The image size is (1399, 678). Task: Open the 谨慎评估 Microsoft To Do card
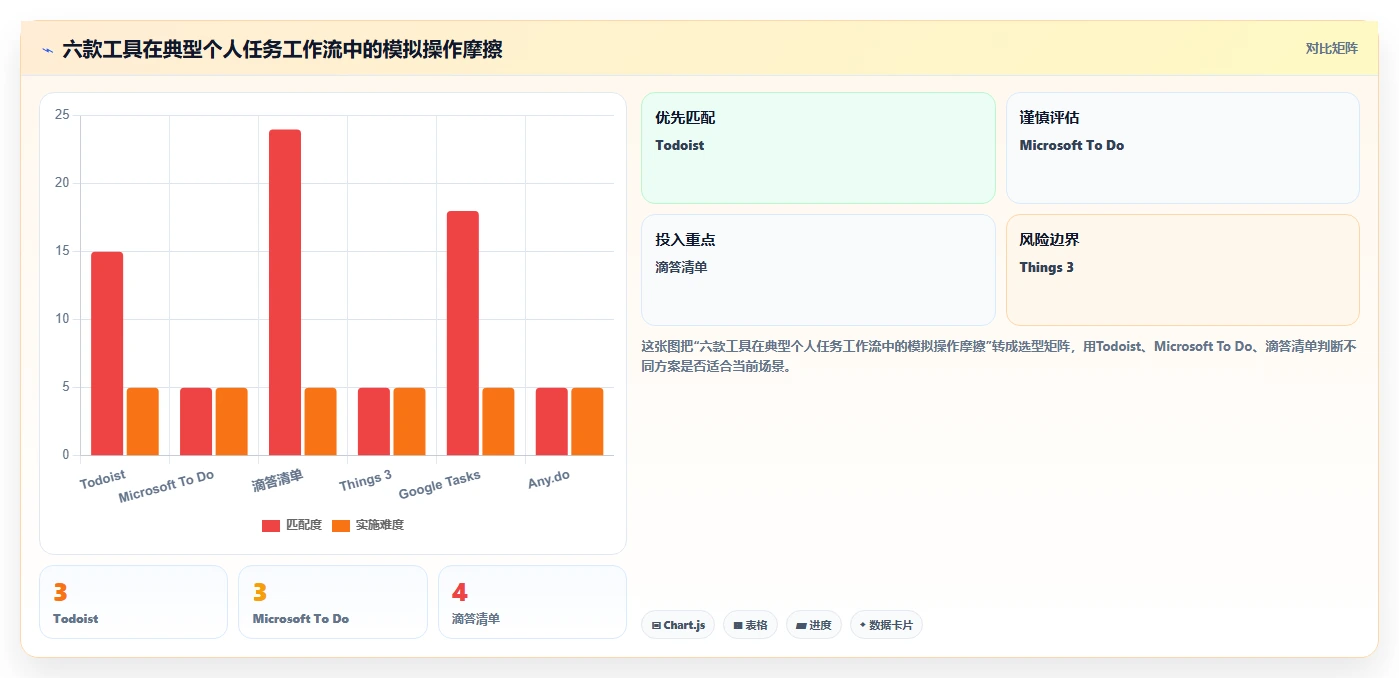1182,148
